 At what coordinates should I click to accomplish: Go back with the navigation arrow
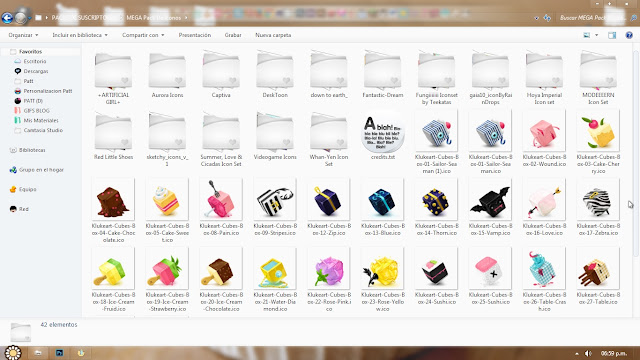[7, 18]
